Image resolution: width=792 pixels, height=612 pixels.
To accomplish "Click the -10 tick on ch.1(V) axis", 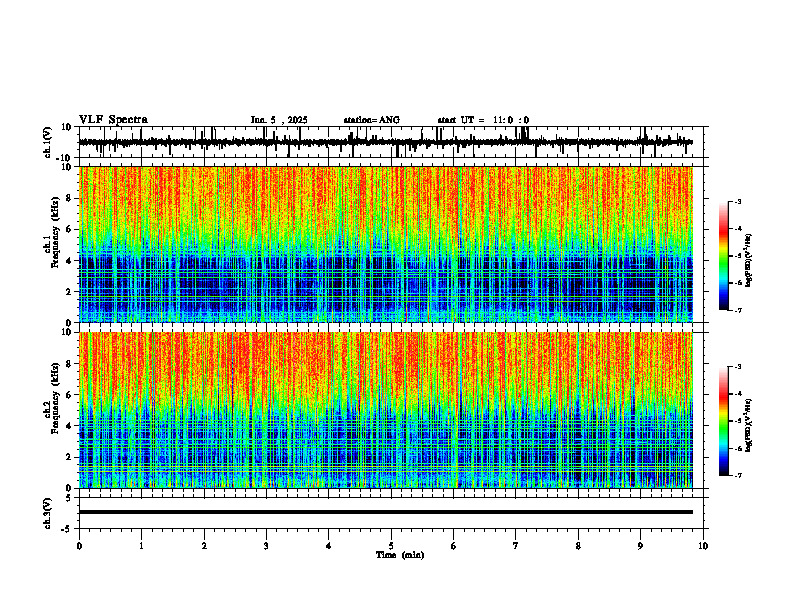I will [x=65, y=158].
